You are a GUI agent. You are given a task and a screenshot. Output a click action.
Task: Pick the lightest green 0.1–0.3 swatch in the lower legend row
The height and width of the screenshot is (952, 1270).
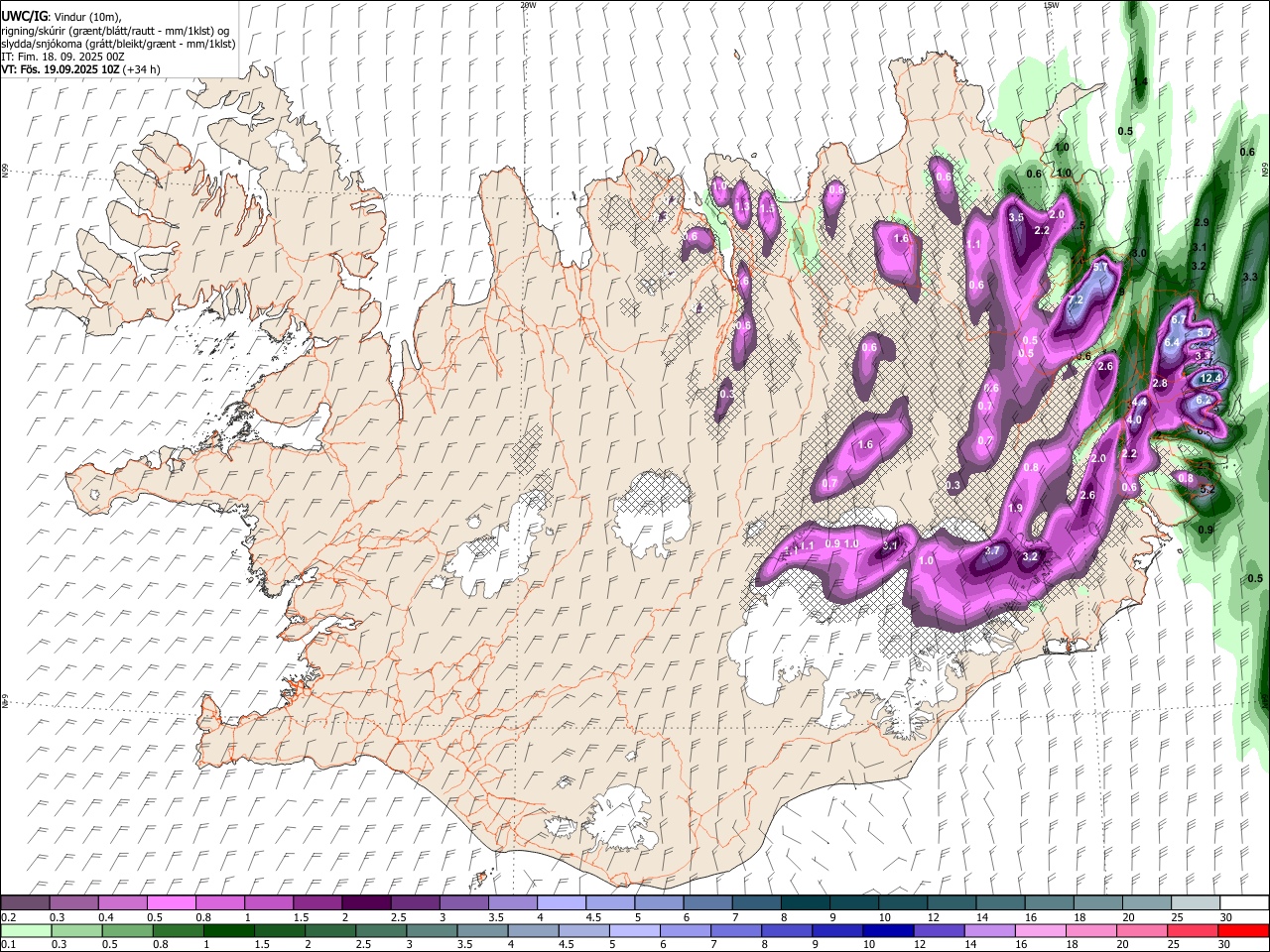click(x=25, y=930)
